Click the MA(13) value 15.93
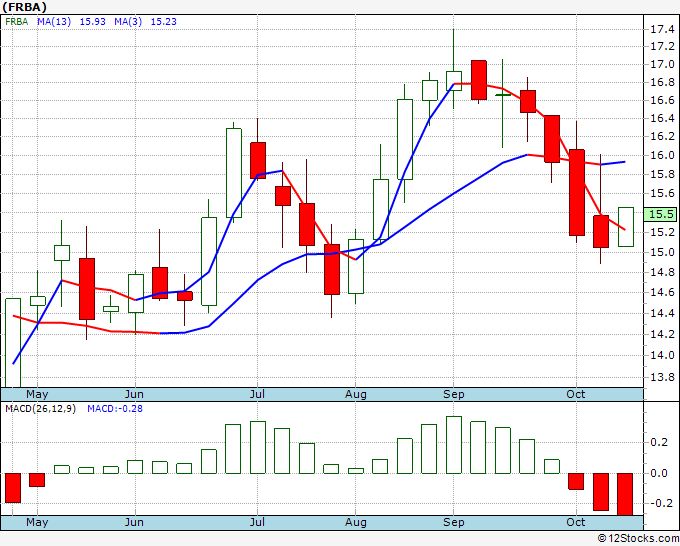This screenshot has height=546, width=680. point(92,22)
